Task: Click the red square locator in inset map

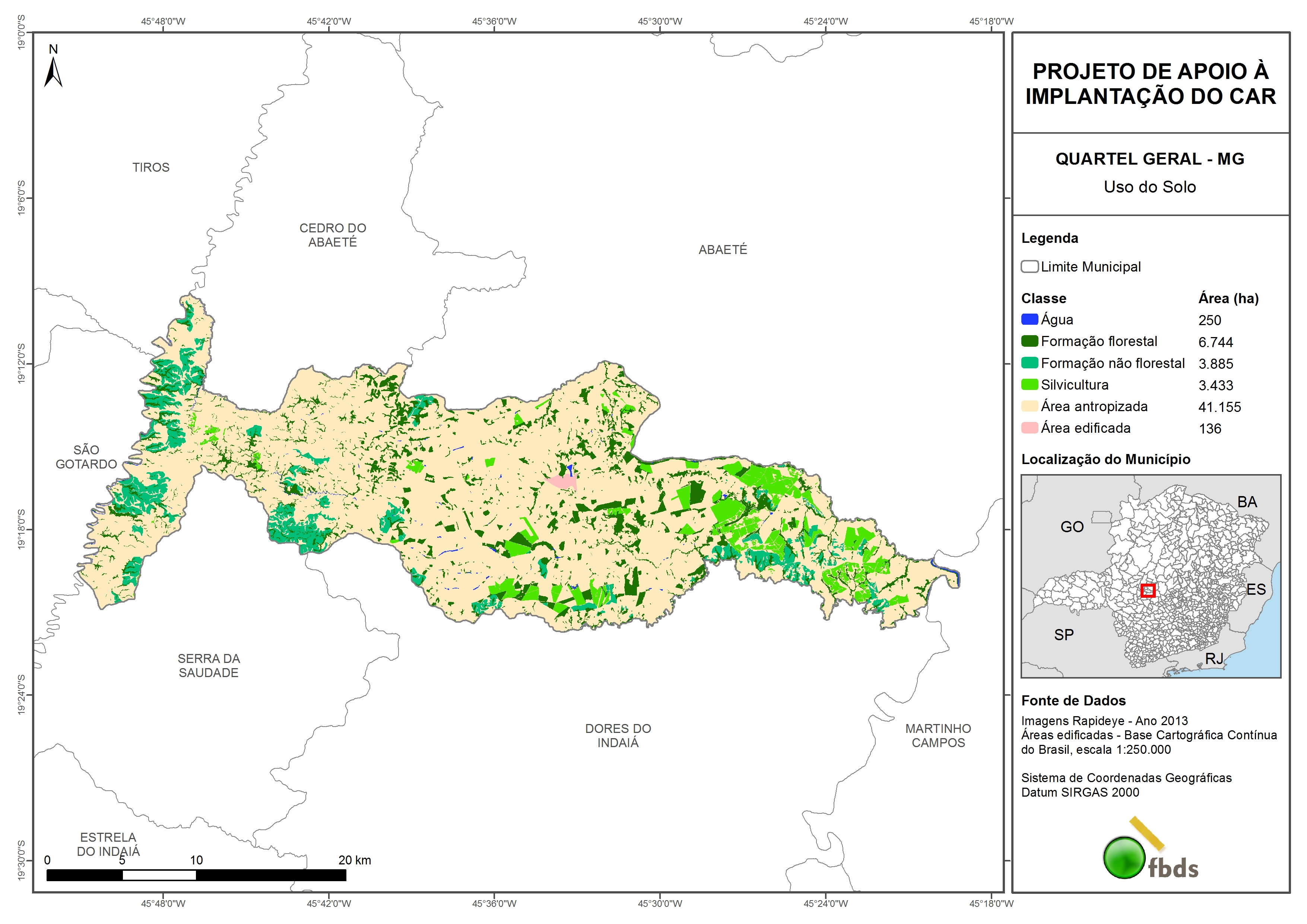Action: coord(1148,590)
